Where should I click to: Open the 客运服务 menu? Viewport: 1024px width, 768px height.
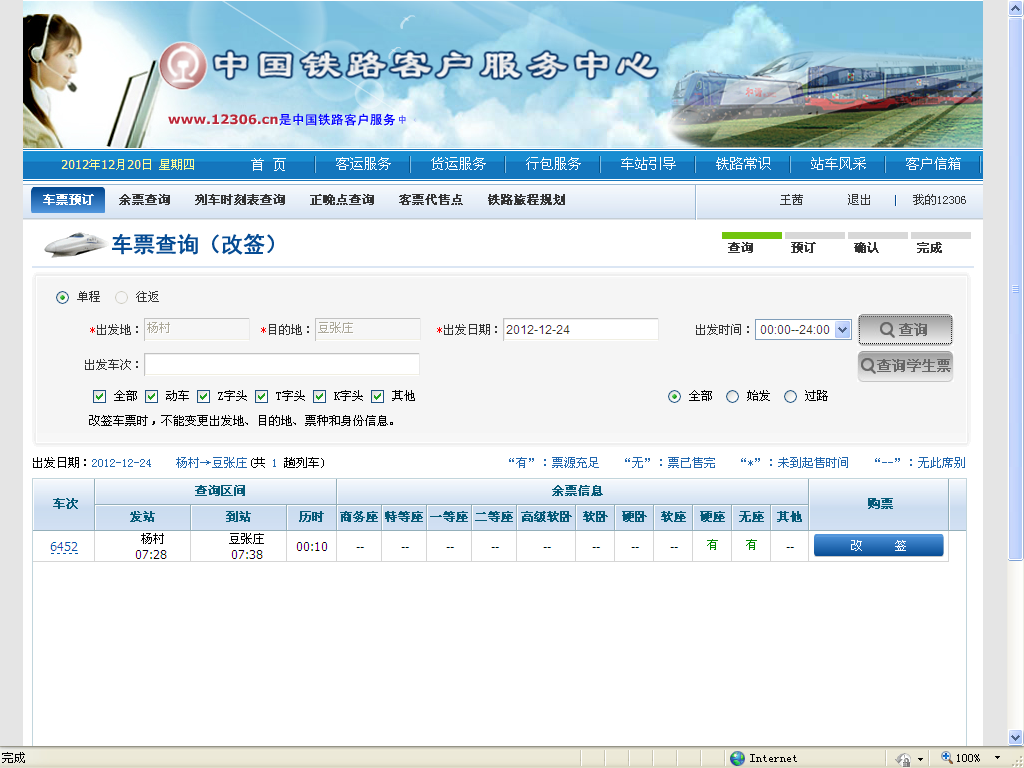(363, 165)
